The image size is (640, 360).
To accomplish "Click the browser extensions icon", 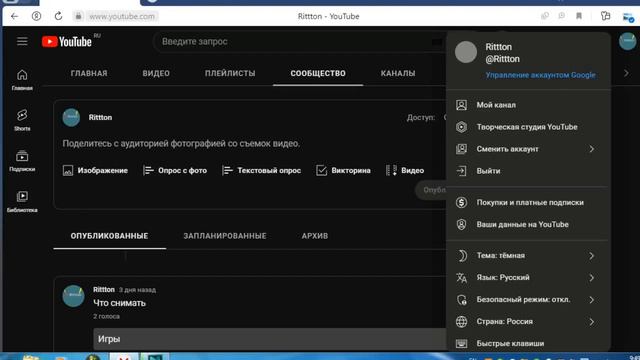I will [605, 16].
